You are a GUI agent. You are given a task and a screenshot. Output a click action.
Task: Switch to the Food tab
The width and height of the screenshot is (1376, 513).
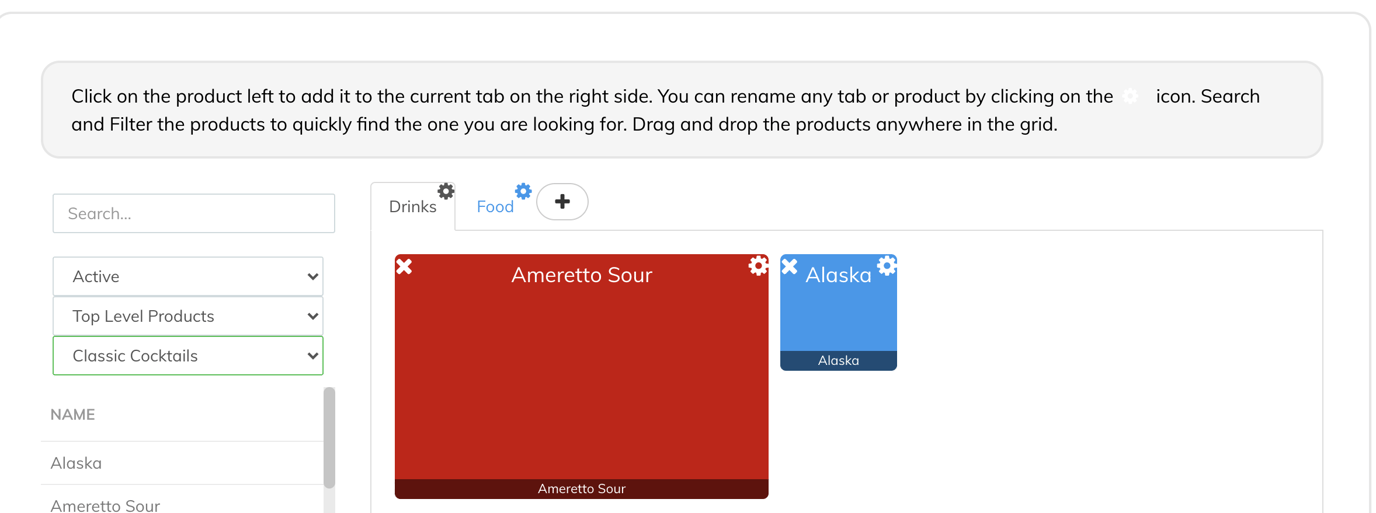[495, 207]
